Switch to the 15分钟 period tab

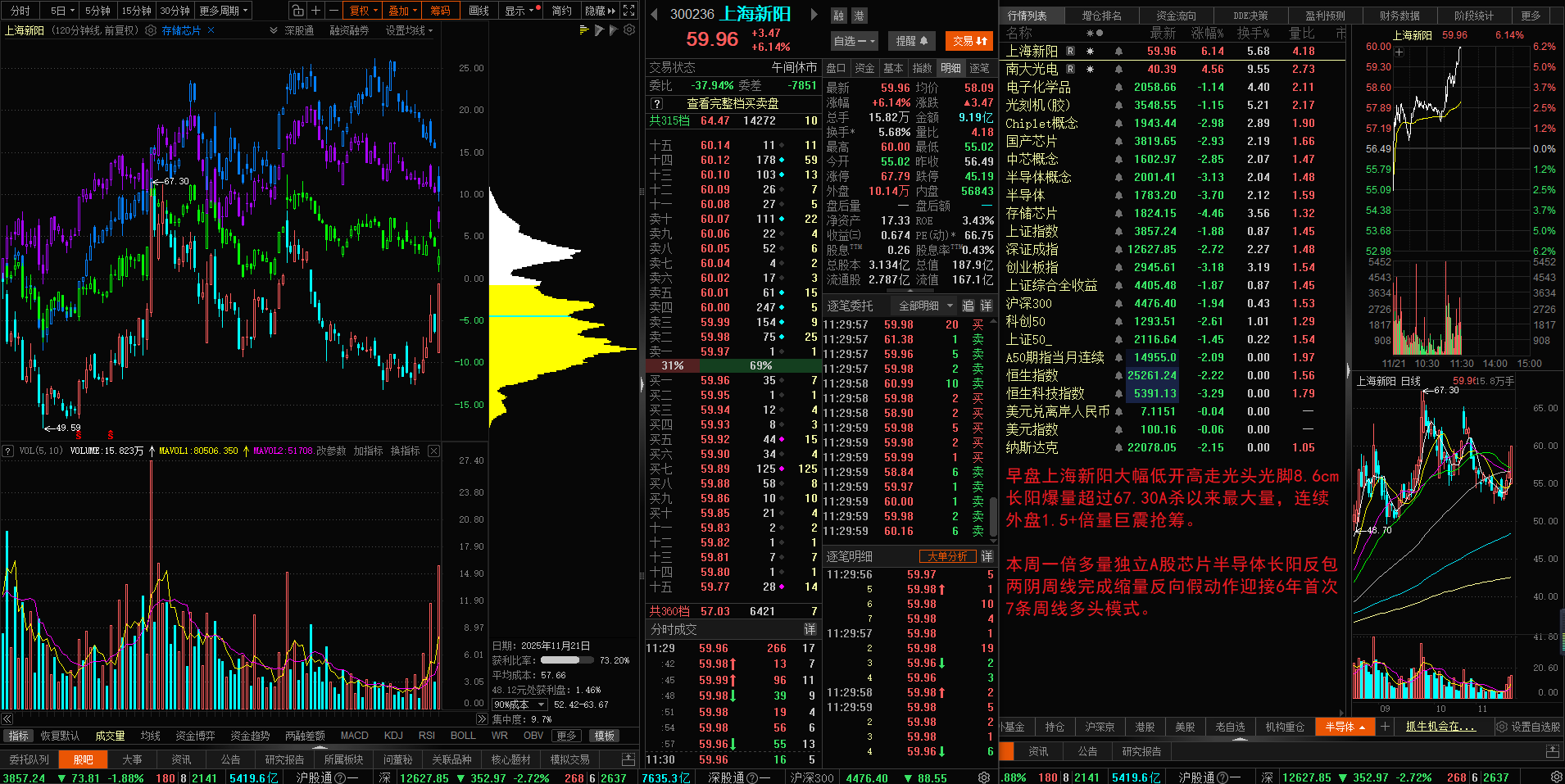[136, 11]
